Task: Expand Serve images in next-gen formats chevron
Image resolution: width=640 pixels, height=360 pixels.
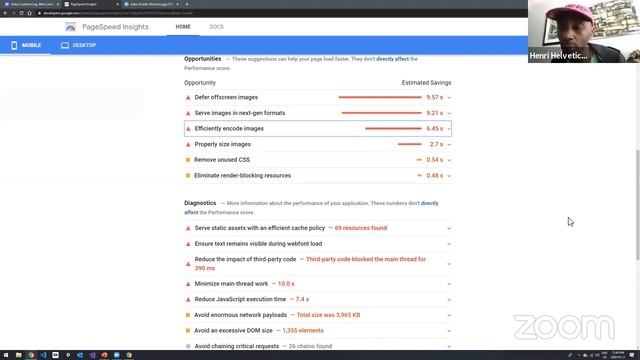Action: [x=449, y=113]
